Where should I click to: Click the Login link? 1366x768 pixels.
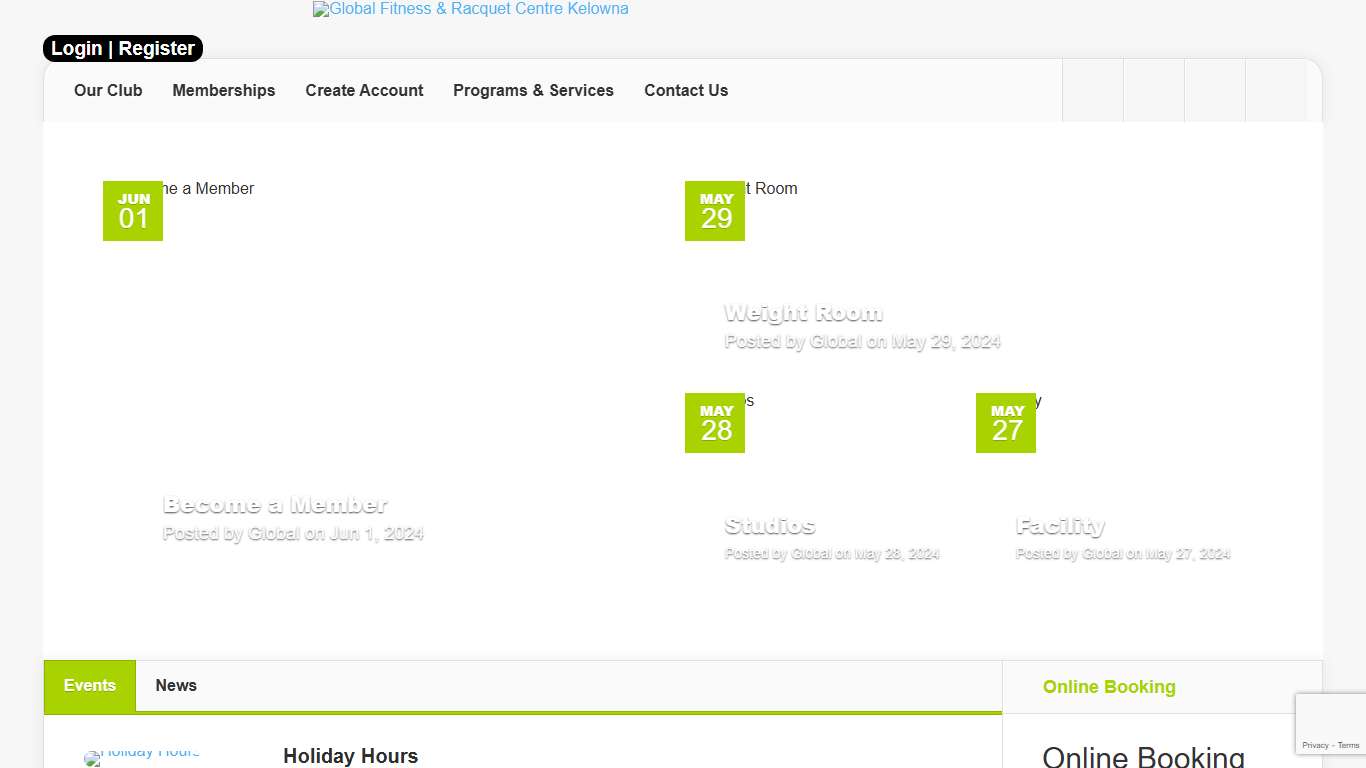point(77,48)
